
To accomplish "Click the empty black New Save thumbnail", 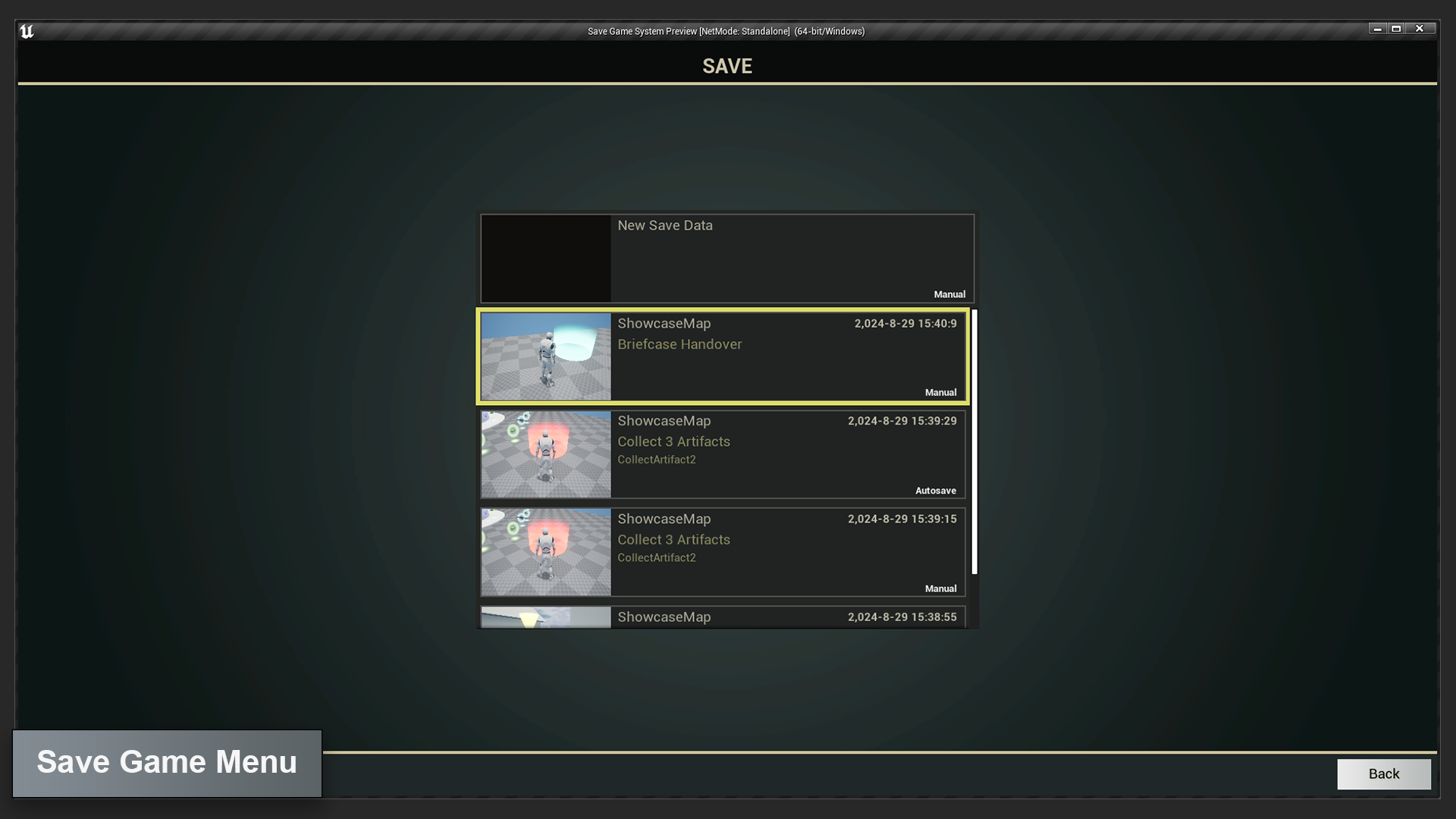I will click(x=545, y=259).
